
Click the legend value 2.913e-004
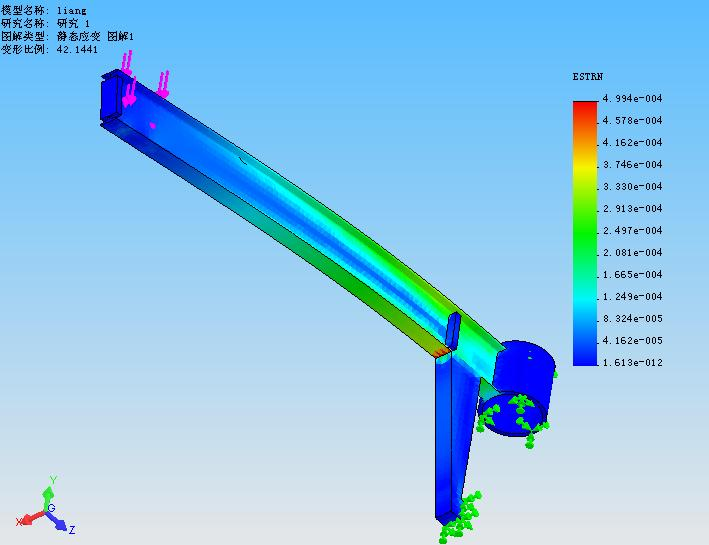pos(632,209)
